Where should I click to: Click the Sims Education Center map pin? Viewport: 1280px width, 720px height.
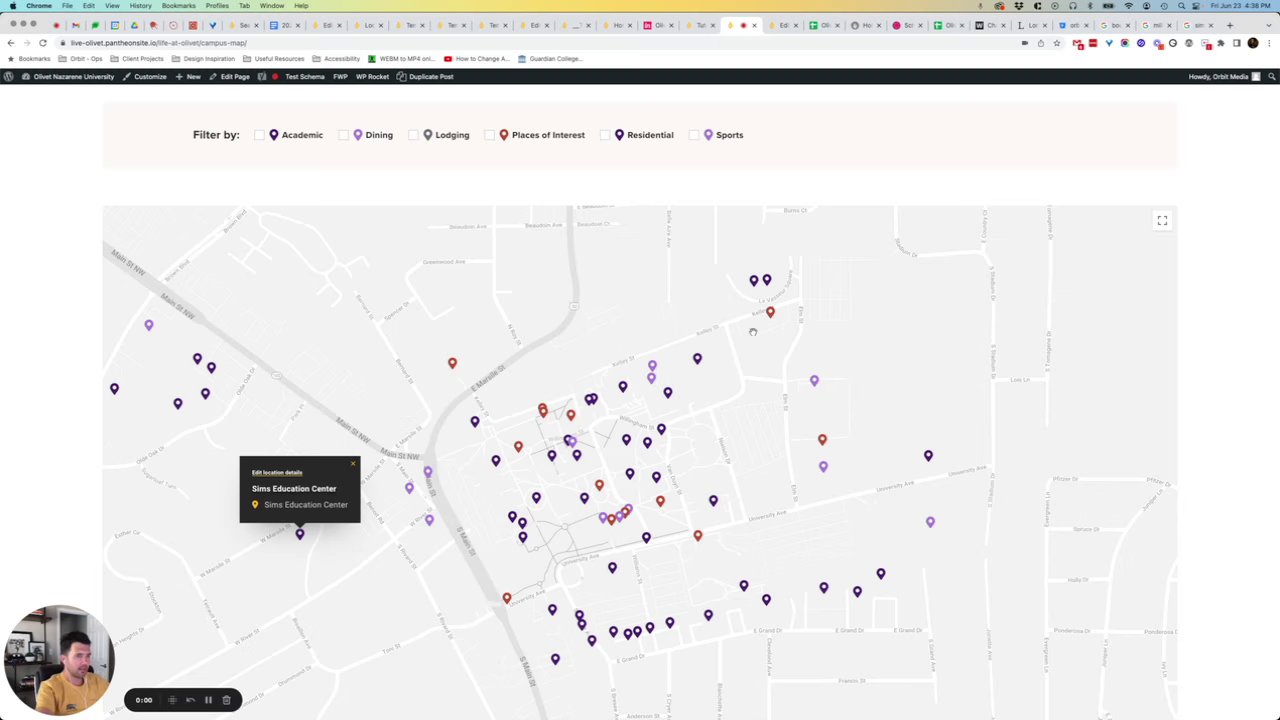[299, 534]
